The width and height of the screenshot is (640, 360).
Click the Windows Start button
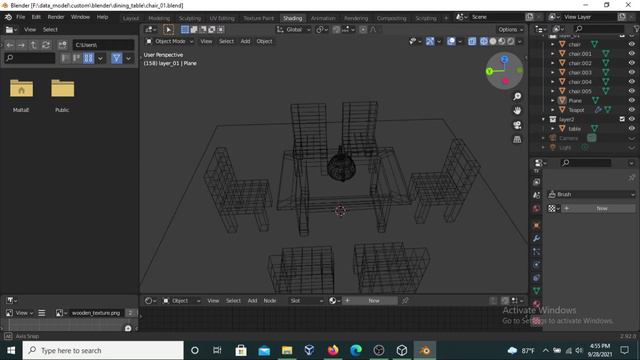click(11, 350)
